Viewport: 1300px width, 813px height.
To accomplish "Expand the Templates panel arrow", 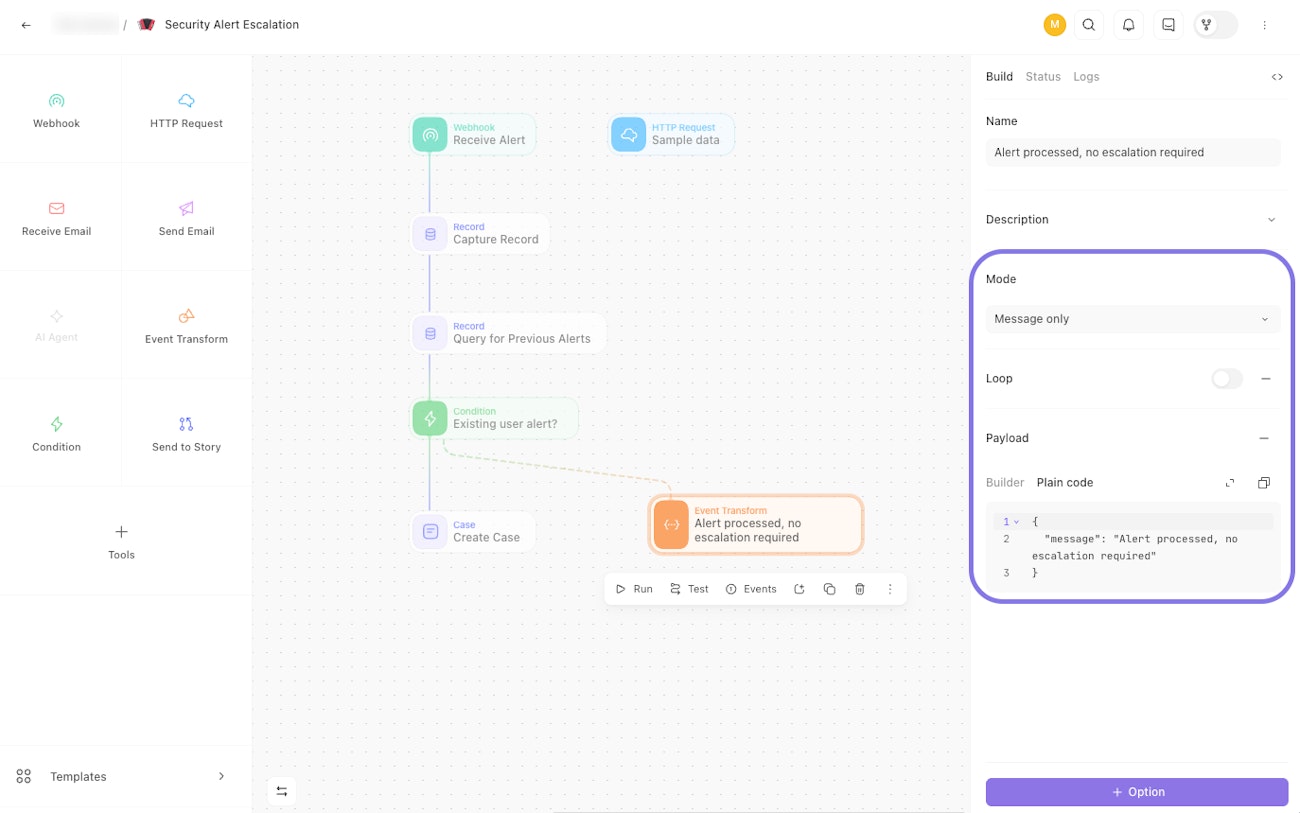I will pyautogui.click(x=221, y=776).
